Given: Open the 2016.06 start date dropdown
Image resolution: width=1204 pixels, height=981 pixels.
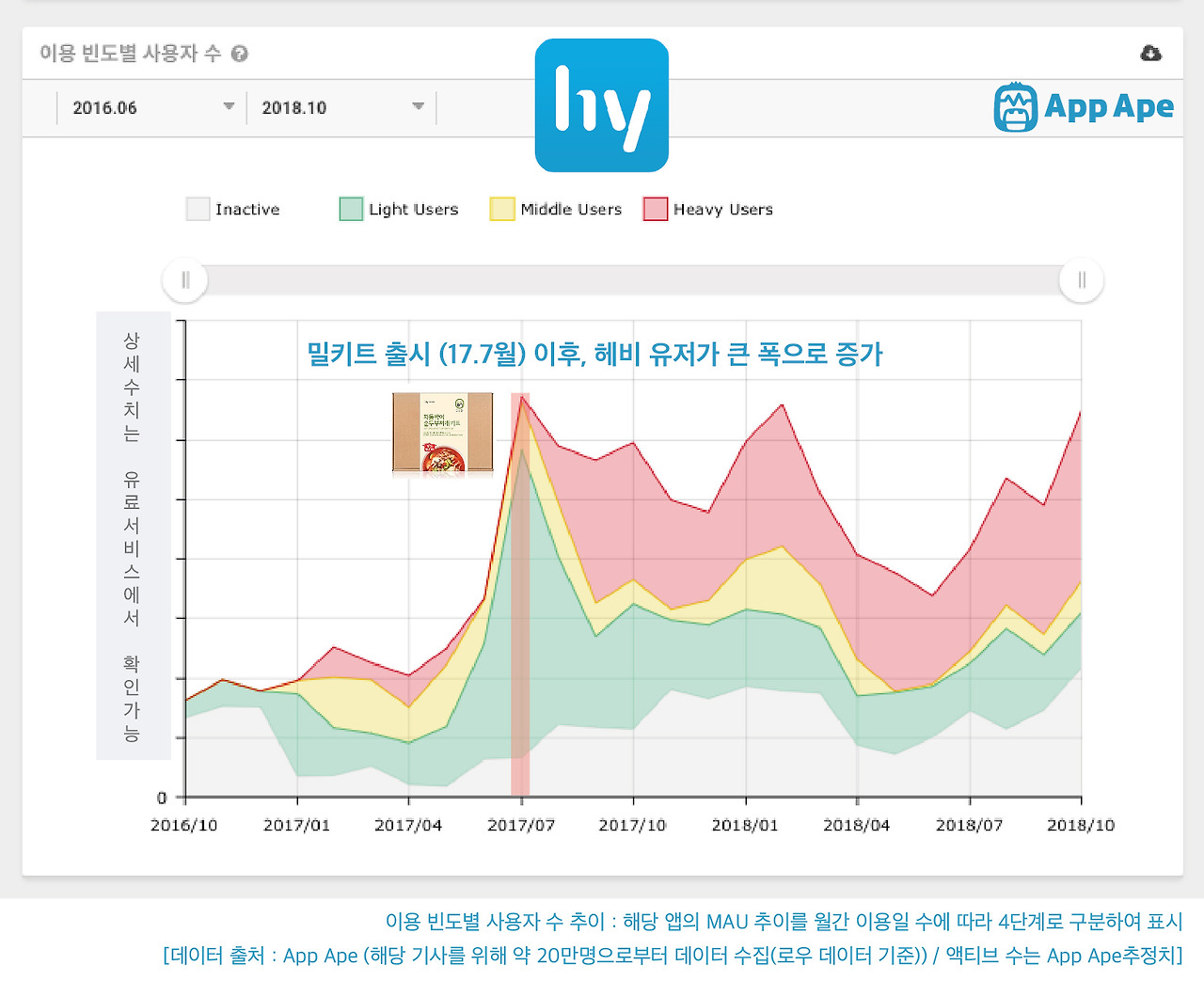Looking at the screenshot, I should pyautogui.click(x=151, y=107).
